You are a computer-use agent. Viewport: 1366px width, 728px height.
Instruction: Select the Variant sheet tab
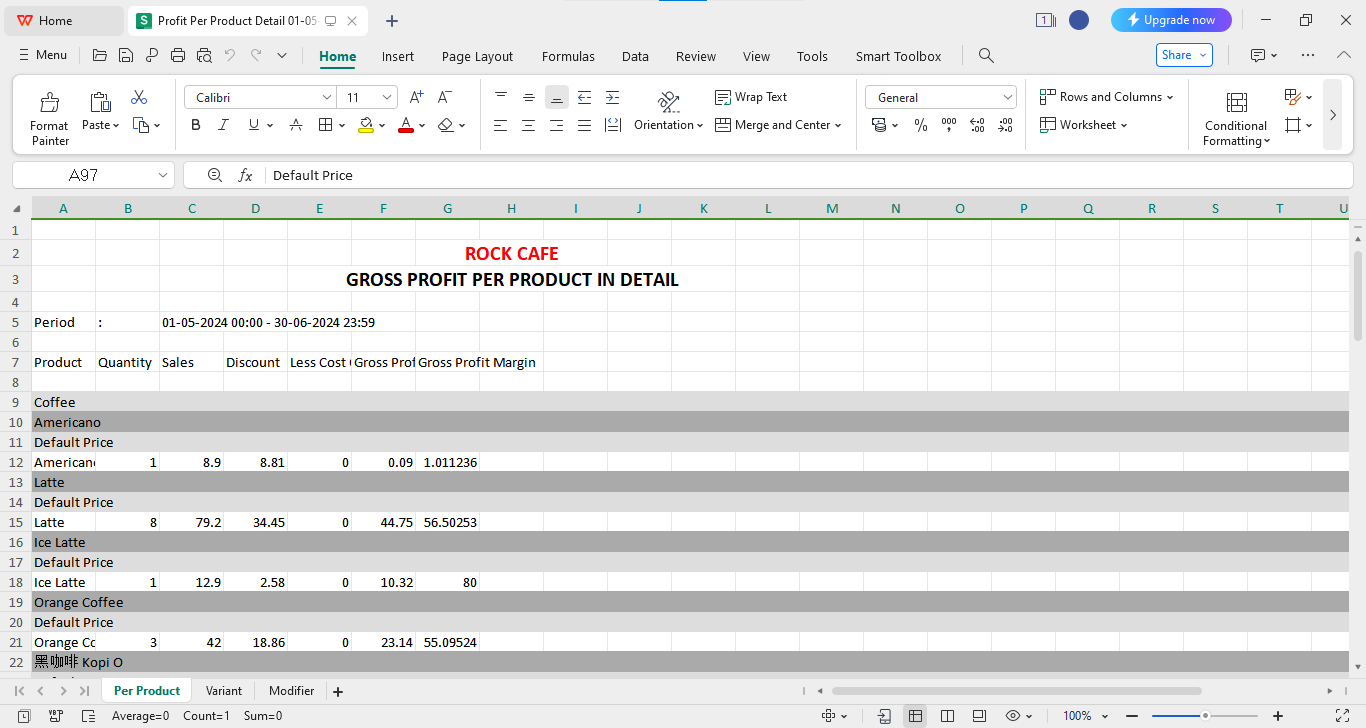tap(224, 691)
